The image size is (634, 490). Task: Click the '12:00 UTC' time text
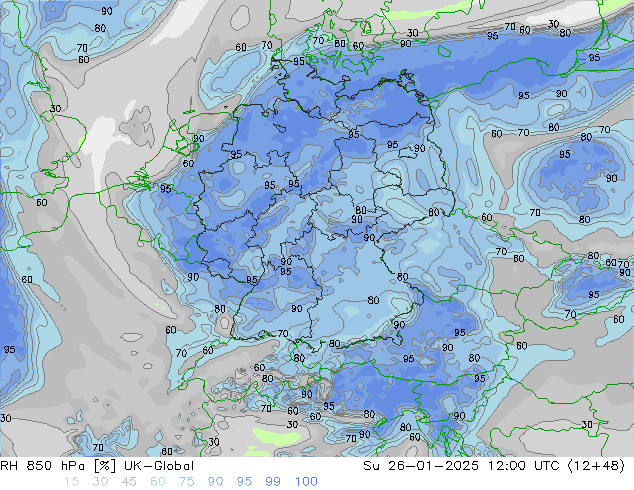pyautogui.click(x=523, y=466)
